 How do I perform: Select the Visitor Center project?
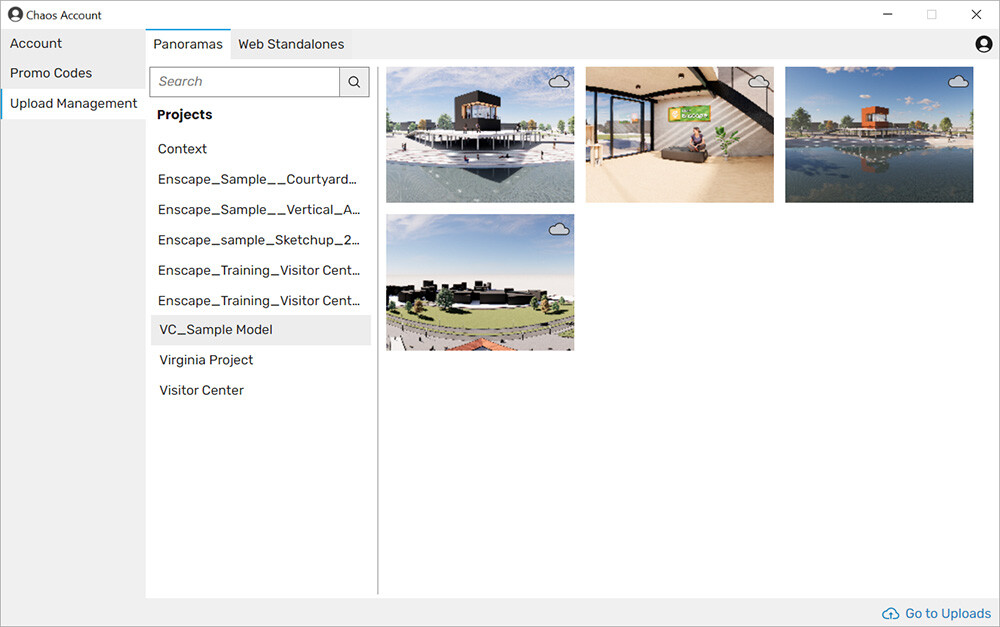(x=201, y=390)
